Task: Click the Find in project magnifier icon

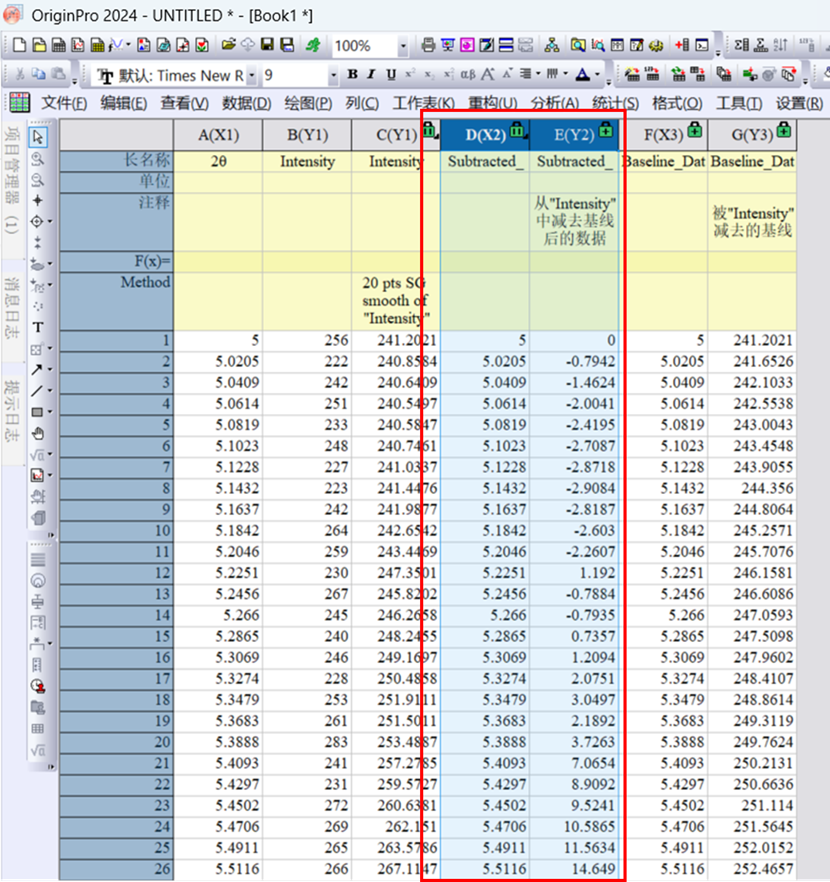Action: pyautogui.click(x=578, y=45)
